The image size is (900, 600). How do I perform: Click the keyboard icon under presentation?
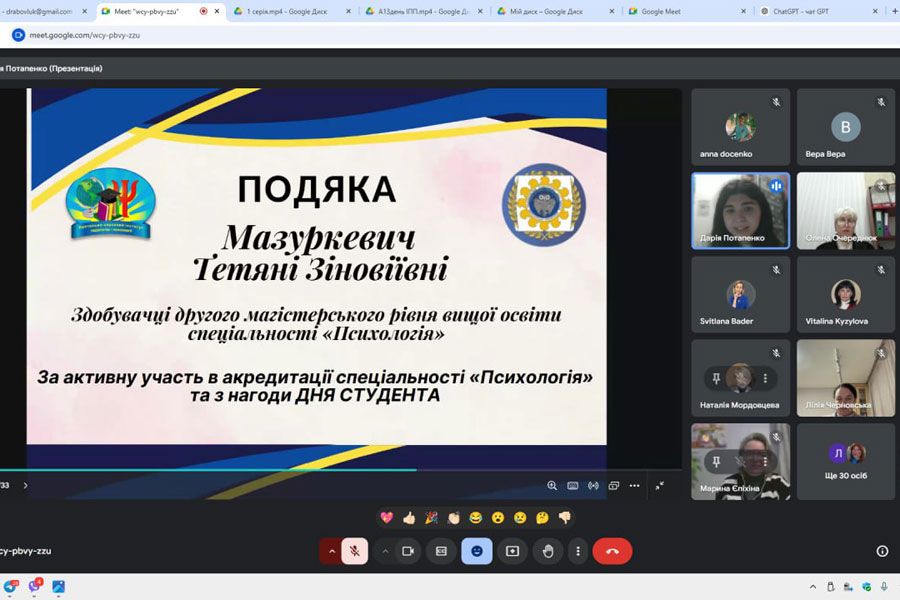pyautogui.click(x=573, y=486)
